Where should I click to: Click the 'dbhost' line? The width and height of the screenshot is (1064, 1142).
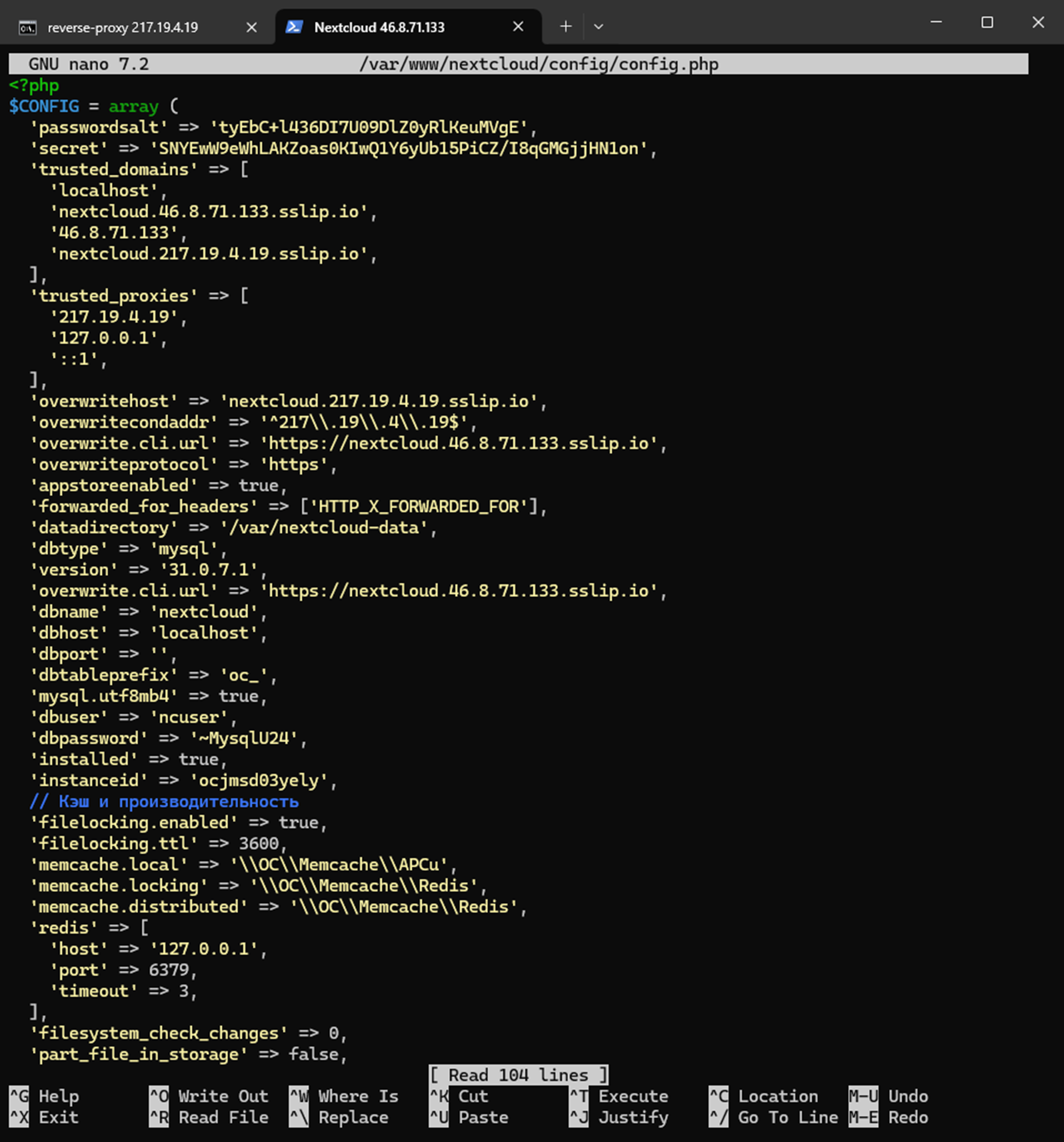click(x=149, y=632)
